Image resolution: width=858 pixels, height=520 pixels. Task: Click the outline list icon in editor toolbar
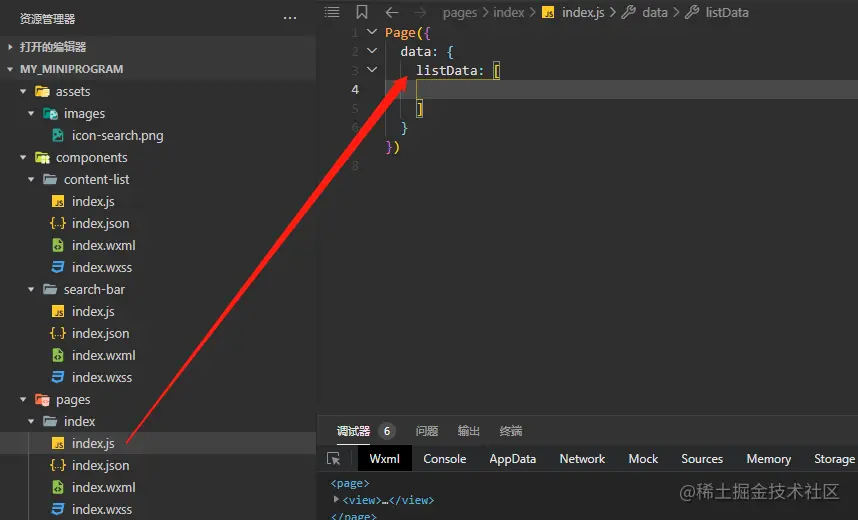[x=332, y=12]
